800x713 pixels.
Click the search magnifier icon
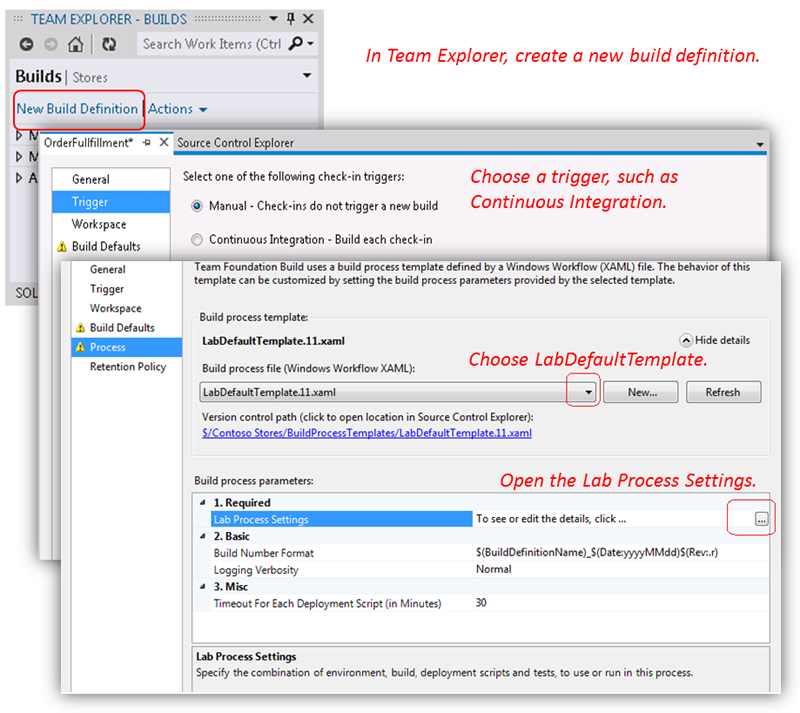point(295,43)
